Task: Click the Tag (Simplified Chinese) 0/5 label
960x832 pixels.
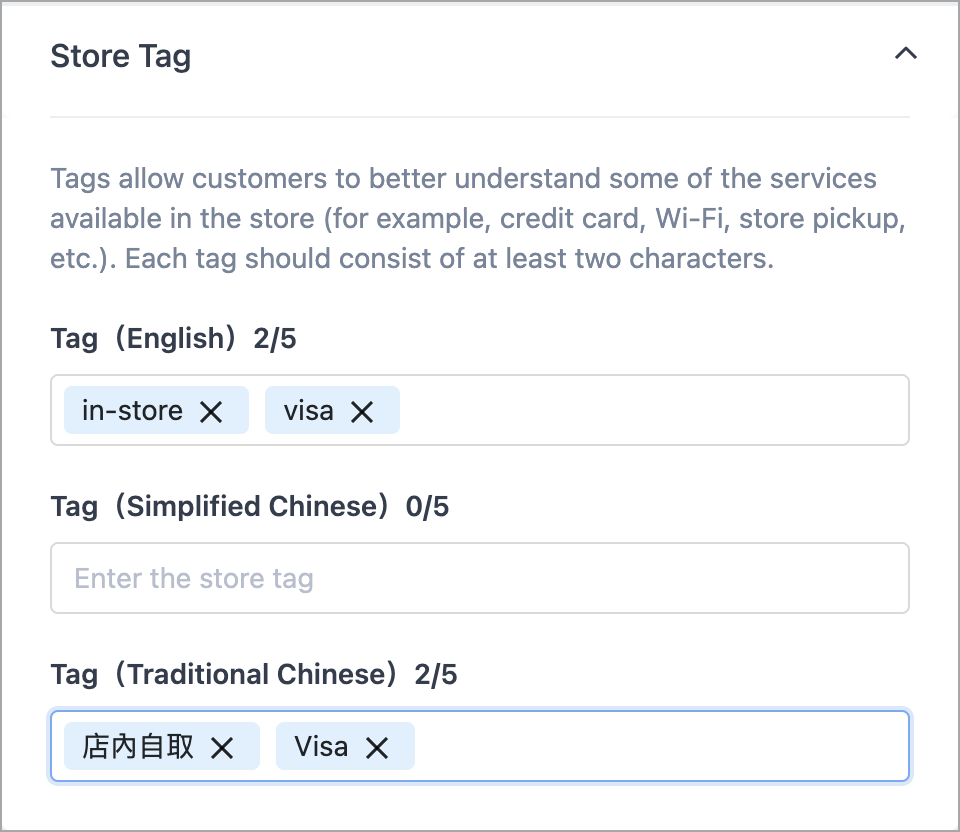Action: coord(250,506)
